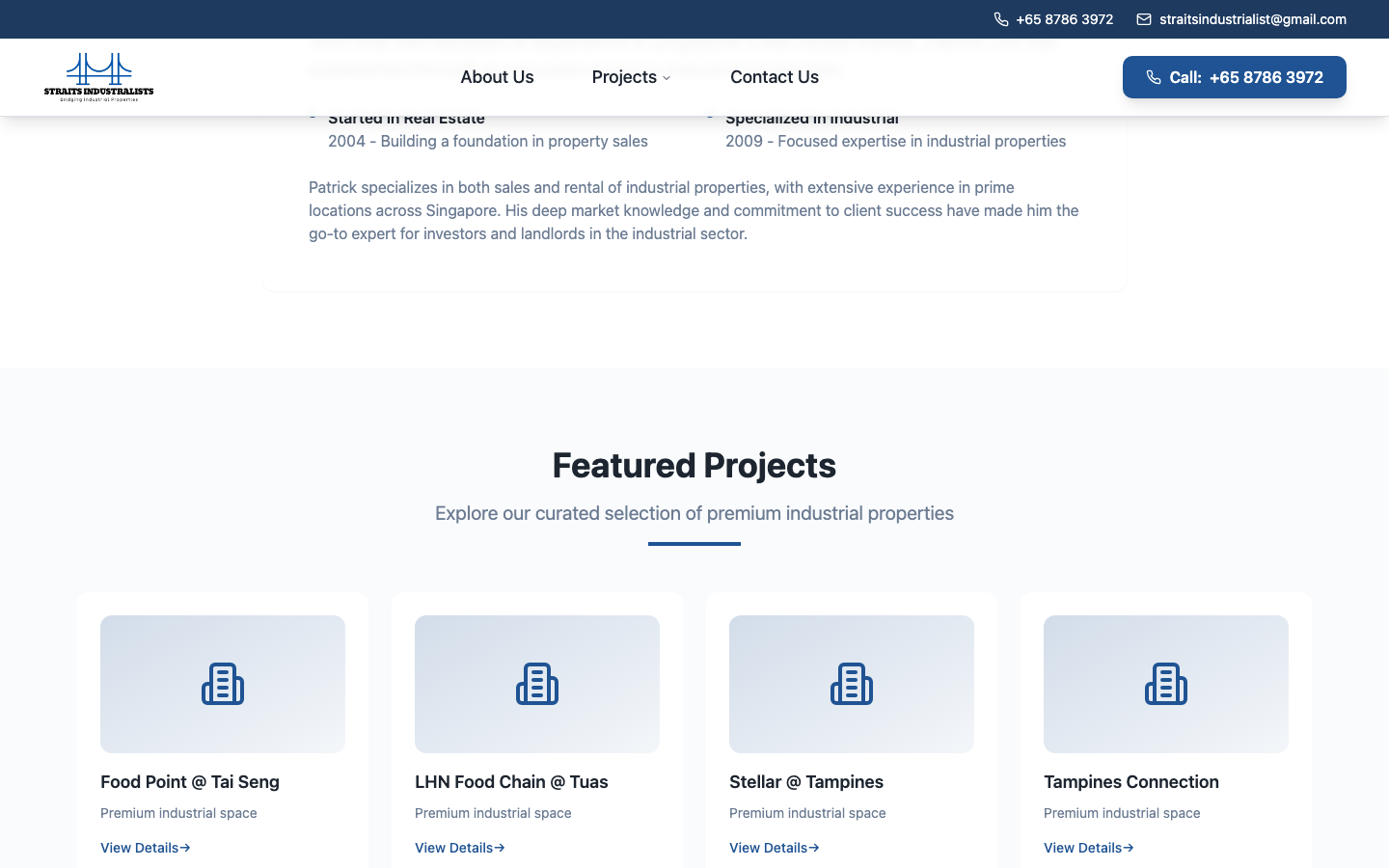Click the Straits Industrialists bridge logo
Screen dimensions: 1389x868
pos(98,77)
